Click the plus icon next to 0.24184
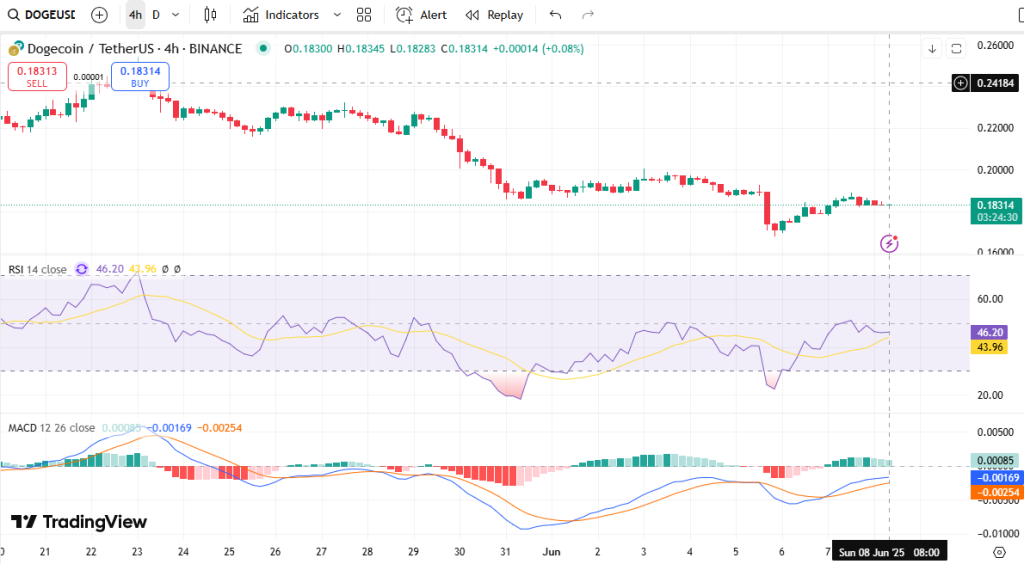This screenshot has width=1024, height=564. coord(961,83)
